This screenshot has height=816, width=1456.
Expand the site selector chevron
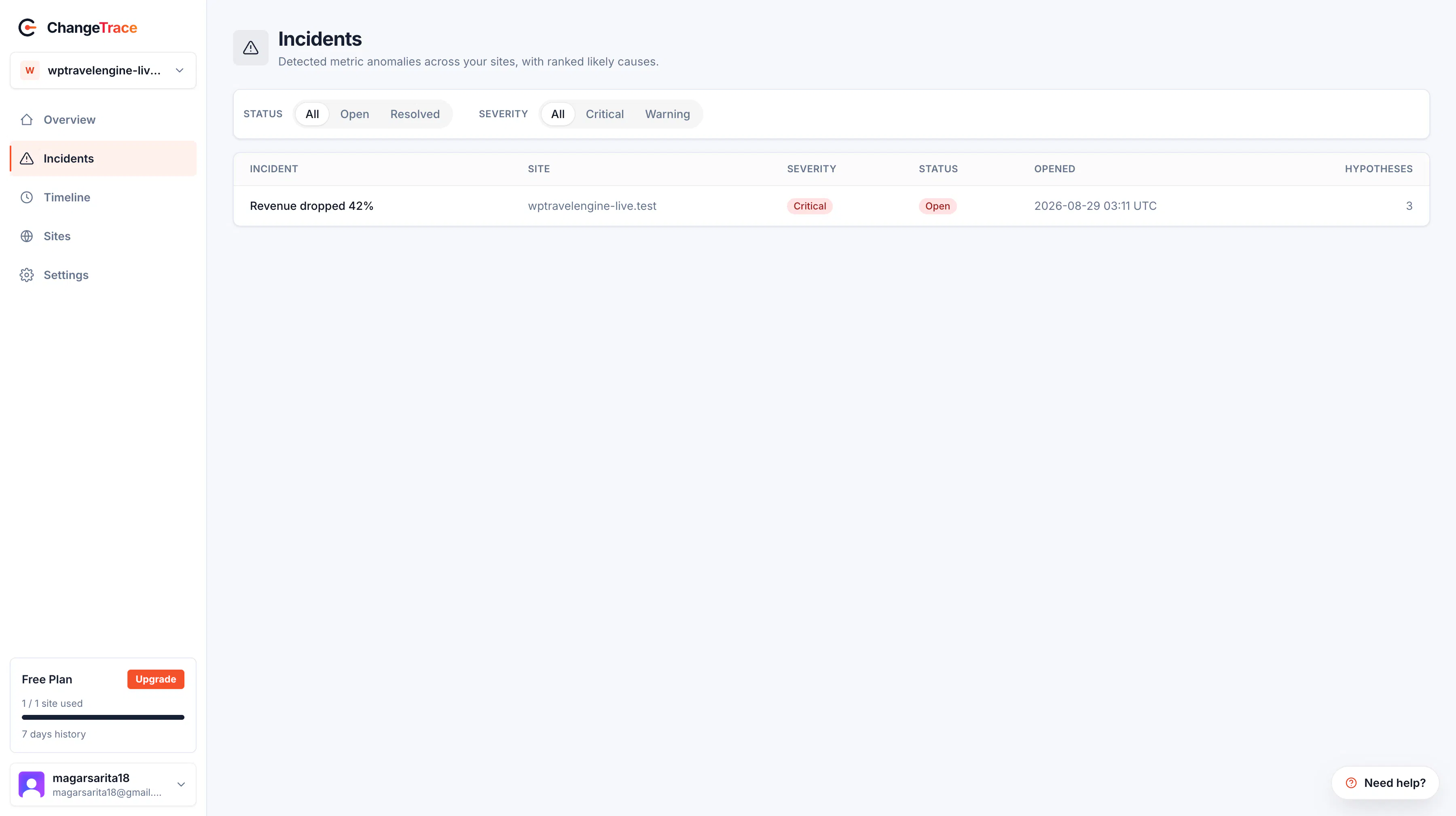[180, 71]
